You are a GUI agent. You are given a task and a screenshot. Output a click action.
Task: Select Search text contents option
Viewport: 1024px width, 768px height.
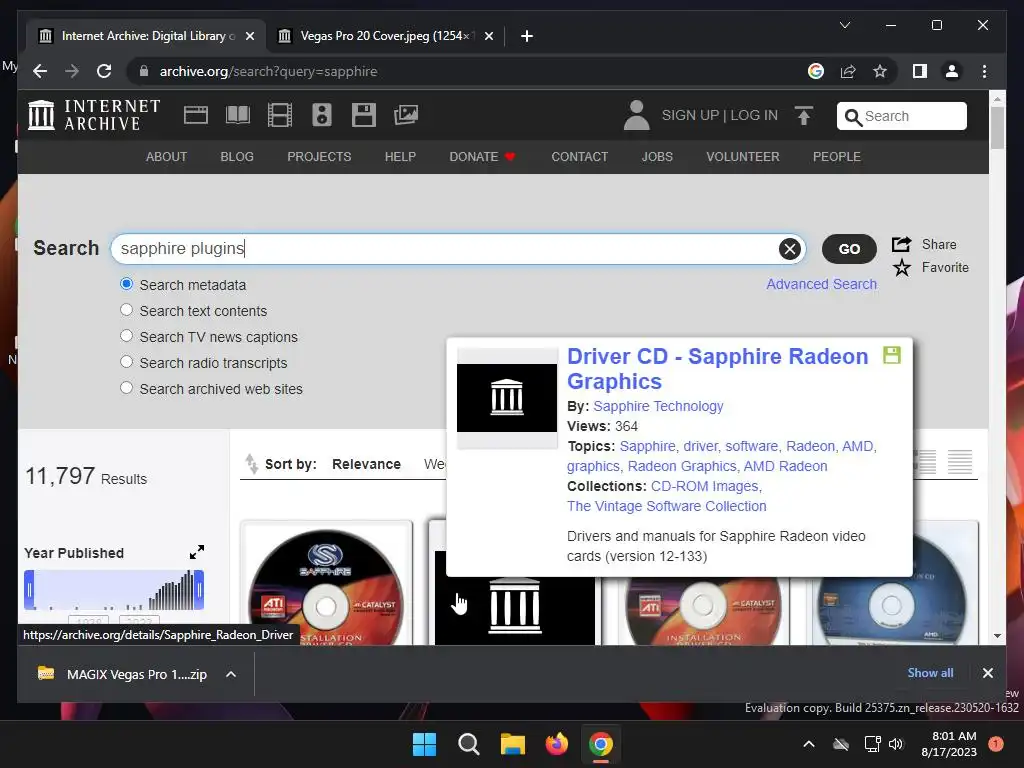[x=126, y=310]
